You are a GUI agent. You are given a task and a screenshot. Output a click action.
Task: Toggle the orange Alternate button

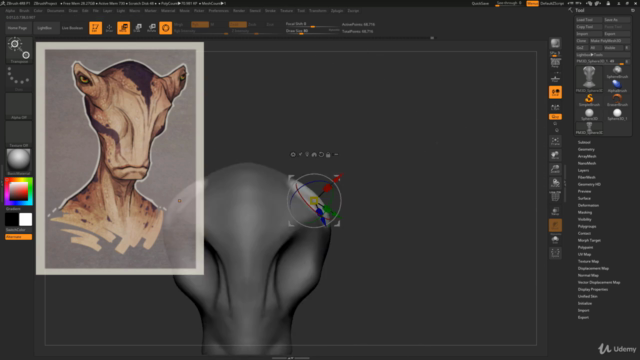(x=18, y=237)
